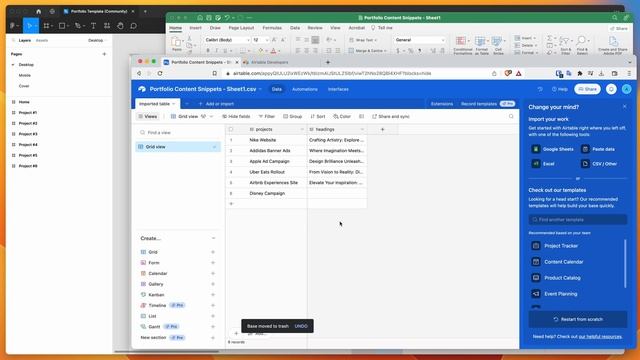Screen dimensions: 640x360
Task: Toggle the Views sidebar button
Action: pyautogui.click(x=148, y=116)
